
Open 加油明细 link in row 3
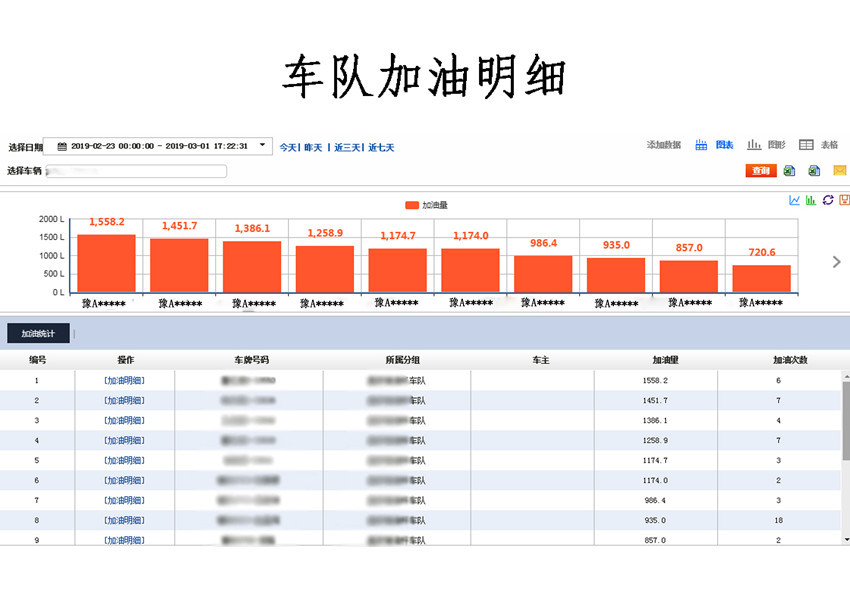click(x=124, y=421)
